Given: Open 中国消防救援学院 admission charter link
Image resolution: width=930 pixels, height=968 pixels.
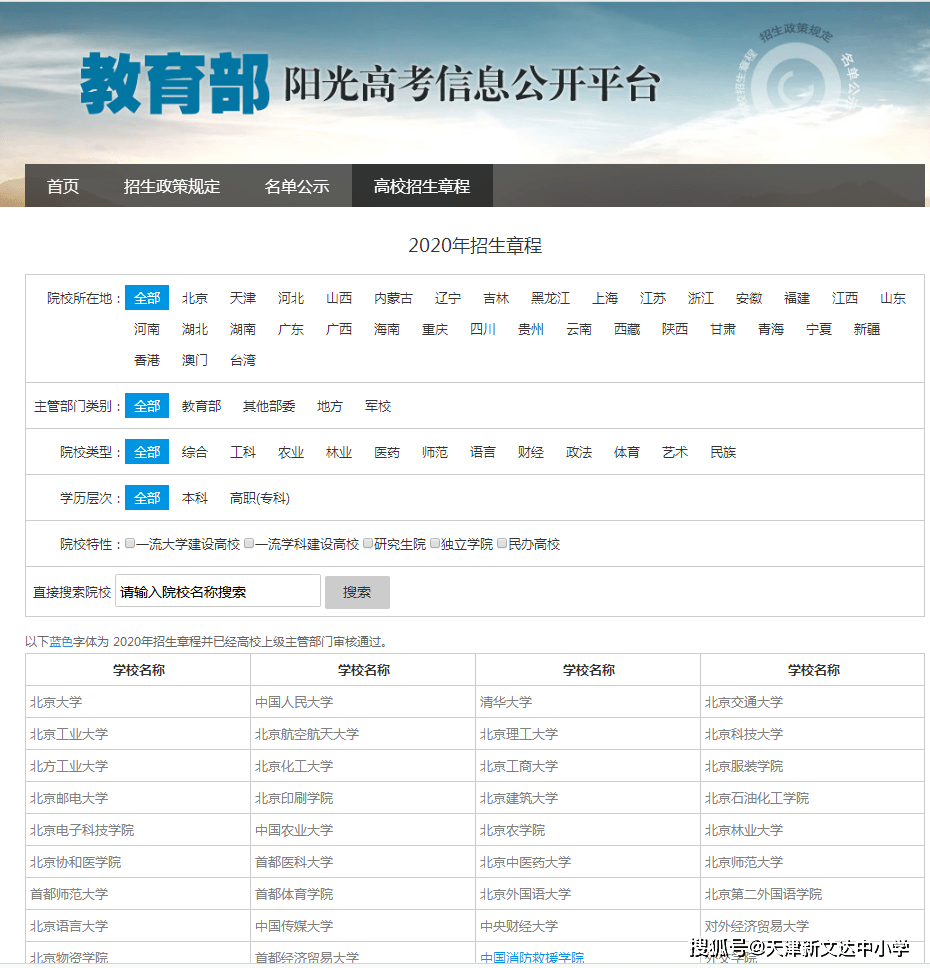Looking at the screenshot, I should [x=532, y=957].
